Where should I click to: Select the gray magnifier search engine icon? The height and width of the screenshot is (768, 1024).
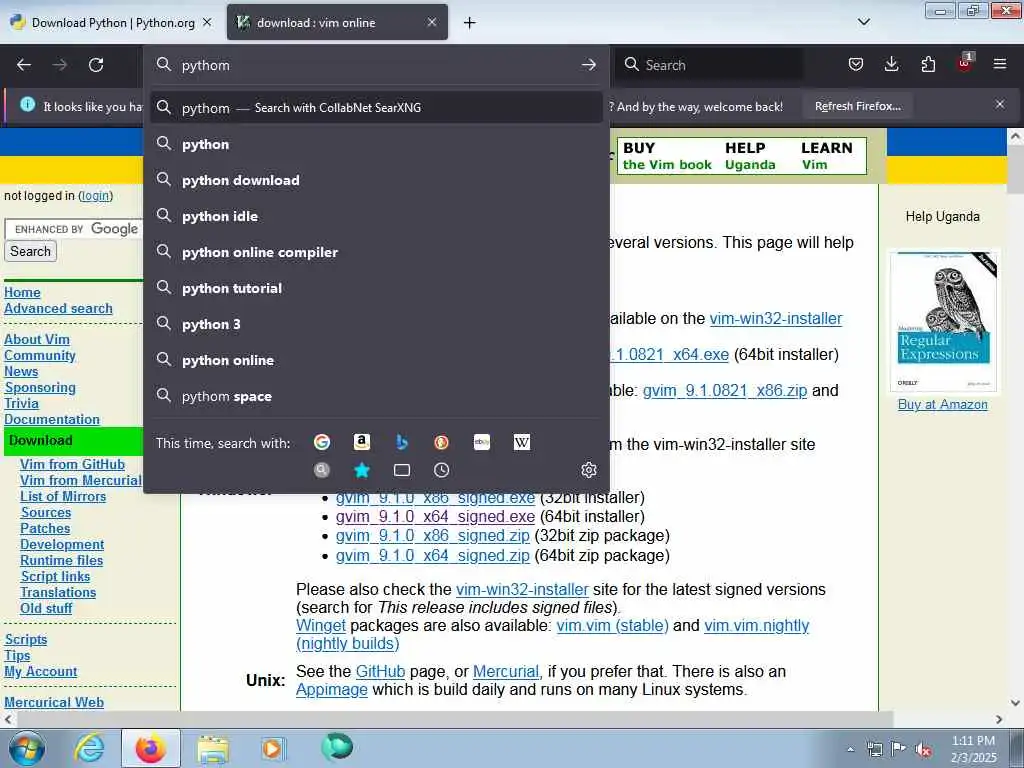322,470
